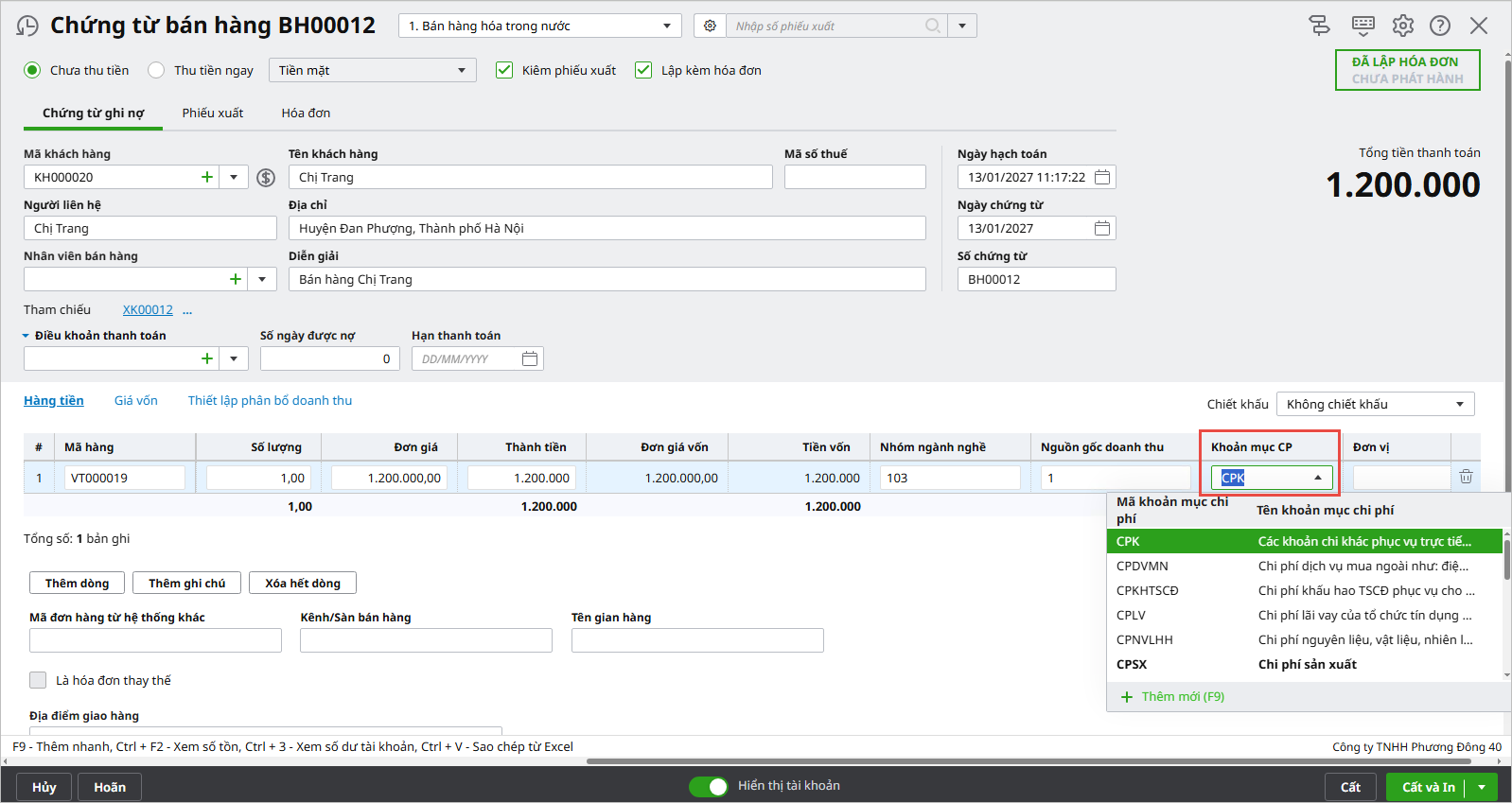Open the feedback keyboard icon in the header
The height and width of the screenshot is (803, 1512).
(x=1363, y=26)
